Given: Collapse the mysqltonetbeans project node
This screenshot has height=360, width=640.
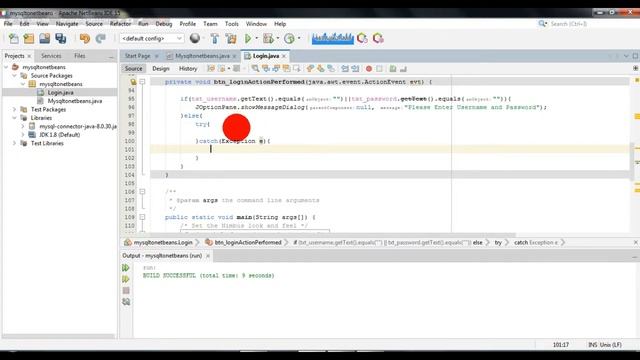Looking at the screenshot, I should click(x=6, y=67).
